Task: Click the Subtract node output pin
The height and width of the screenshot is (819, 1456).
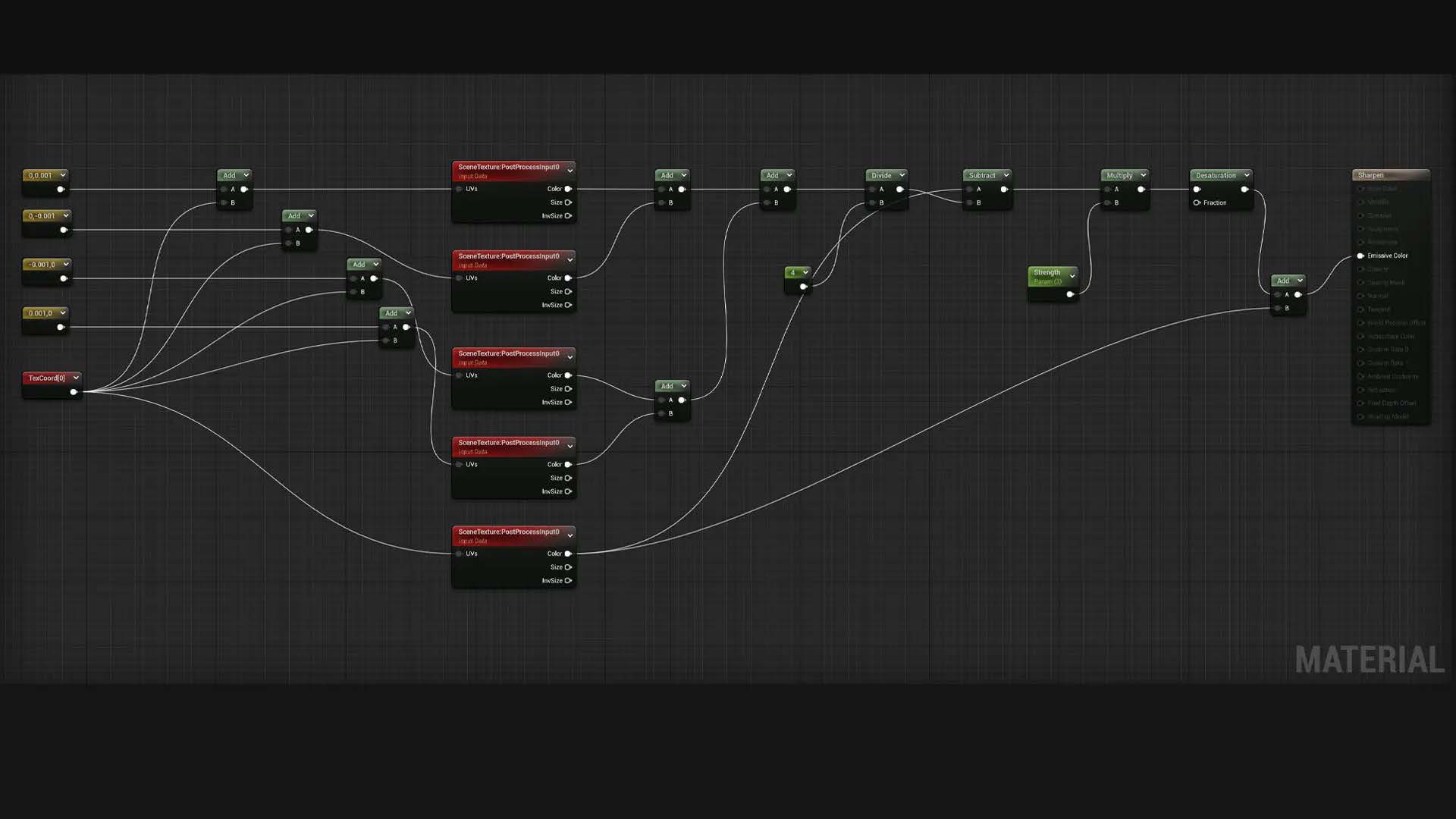Action: coord(1004,190)
